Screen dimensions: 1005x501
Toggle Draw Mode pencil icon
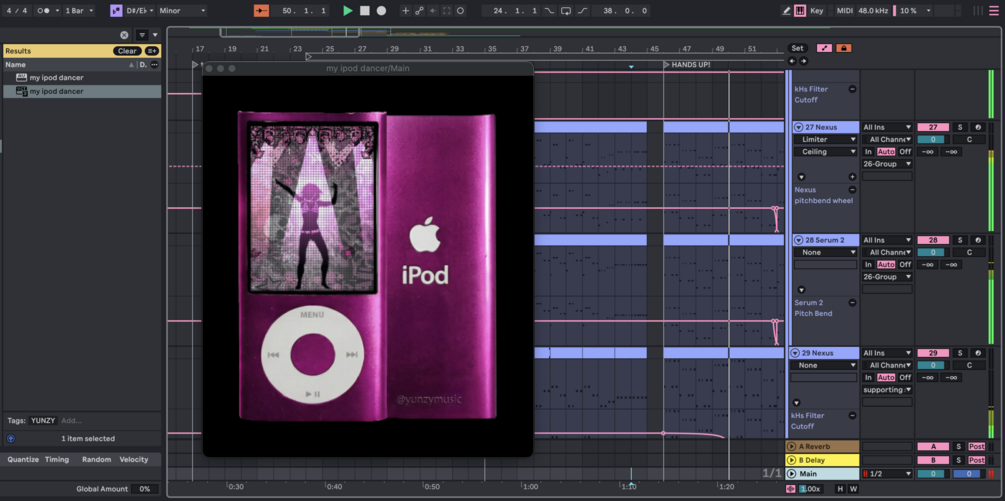pos(786,11)
